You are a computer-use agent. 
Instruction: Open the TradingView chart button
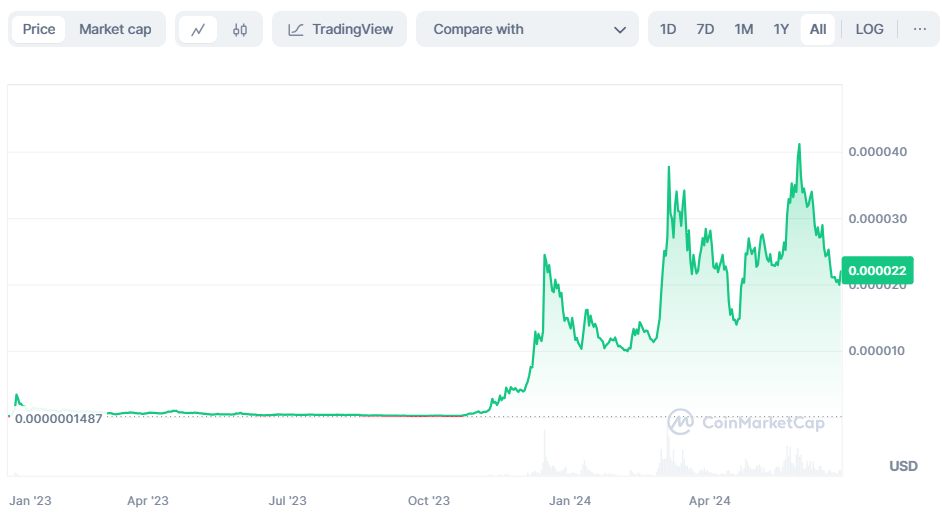click(x=340, y=29)
